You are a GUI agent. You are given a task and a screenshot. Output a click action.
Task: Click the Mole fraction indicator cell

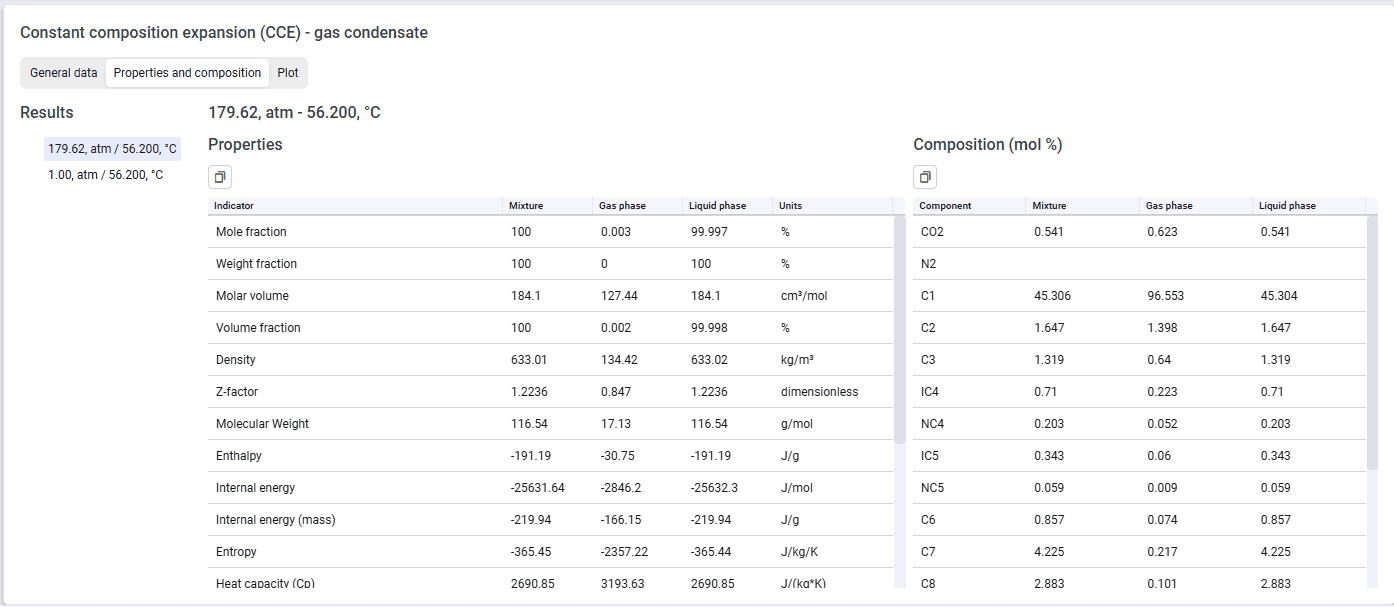tap(355, 232)
